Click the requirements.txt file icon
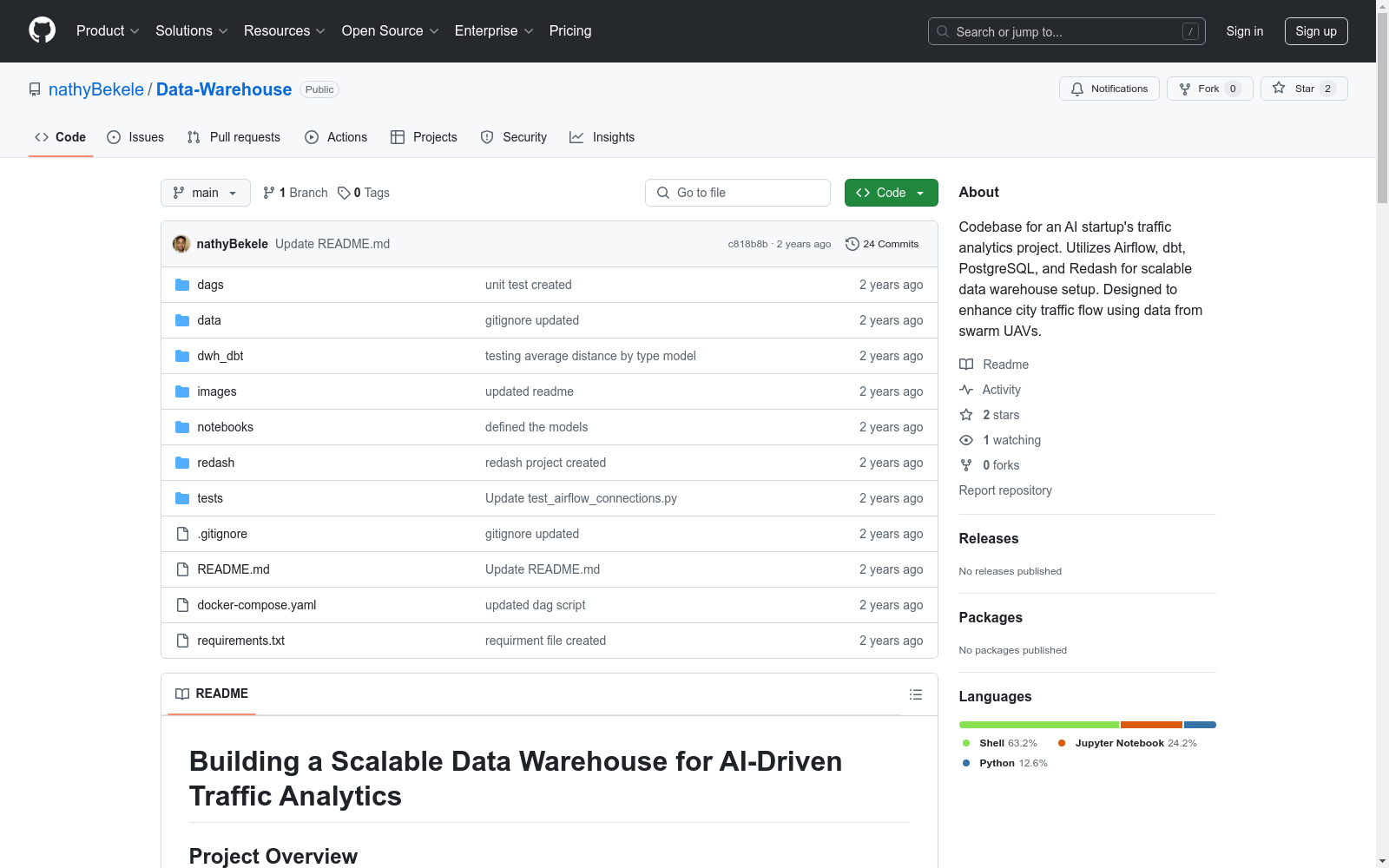This screenshot has height=868, width=1389. (x=182, y=641)
